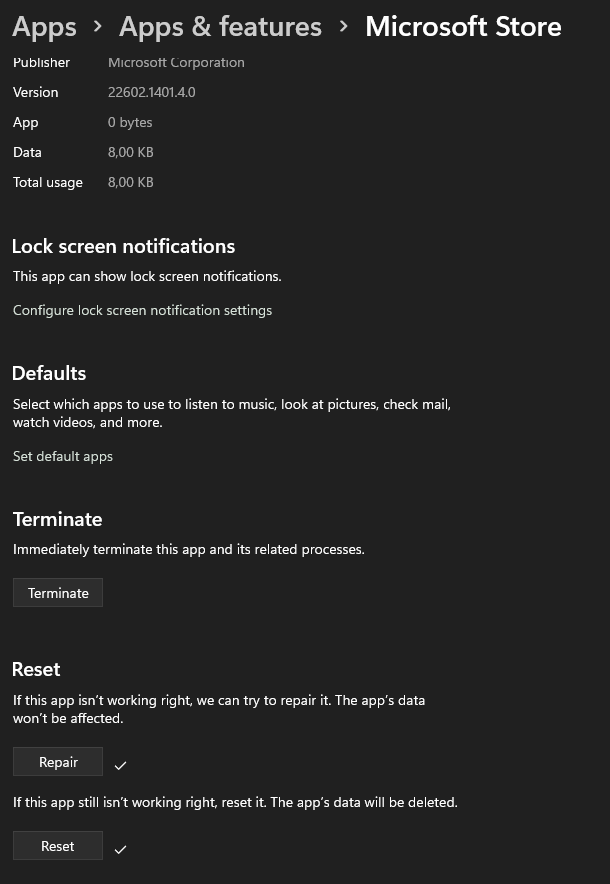Viewport: 610px width, 884px height.
Task: Navigate to Apps & features breadcrumb
Action: 220,27
